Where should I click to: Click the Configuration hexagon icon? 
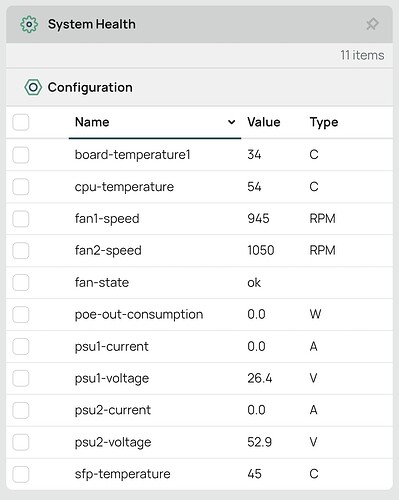(x=33, y=87)
